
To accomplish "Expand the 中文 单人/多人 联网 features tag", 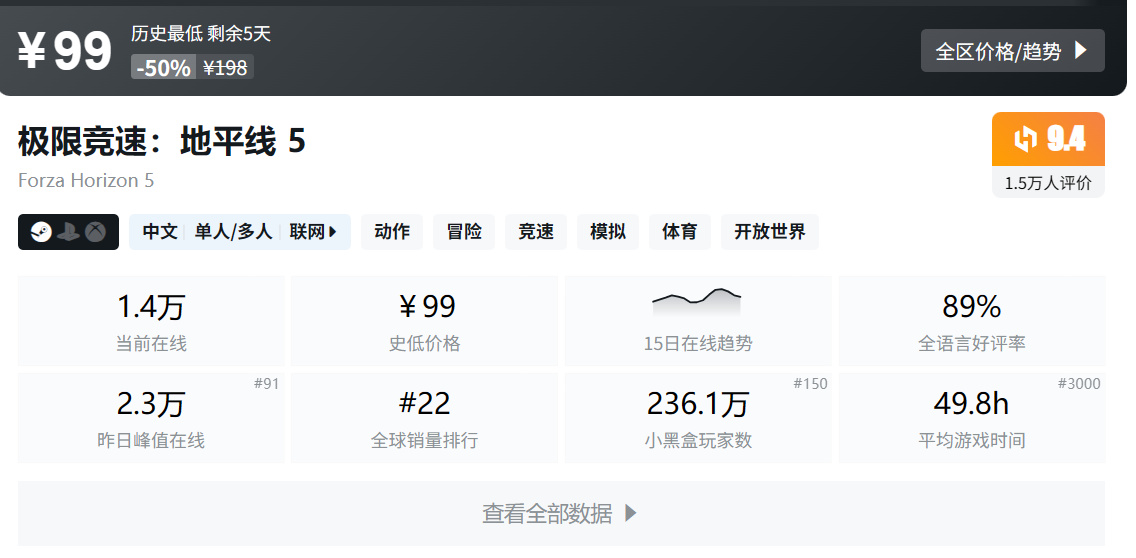I will [240, 232].
